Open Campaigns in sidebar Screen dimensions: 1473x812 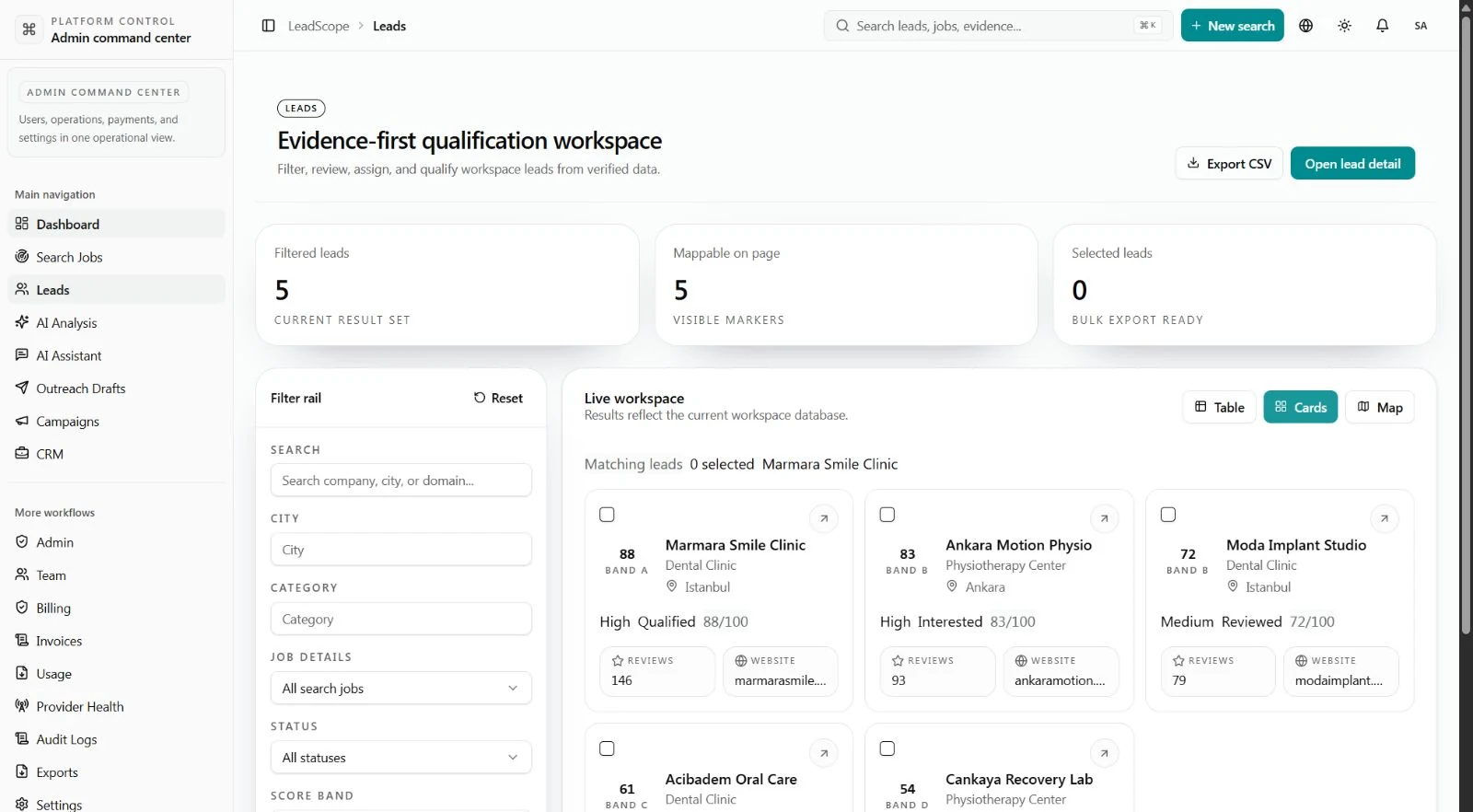pyautogui.click(x=116, y=422)
